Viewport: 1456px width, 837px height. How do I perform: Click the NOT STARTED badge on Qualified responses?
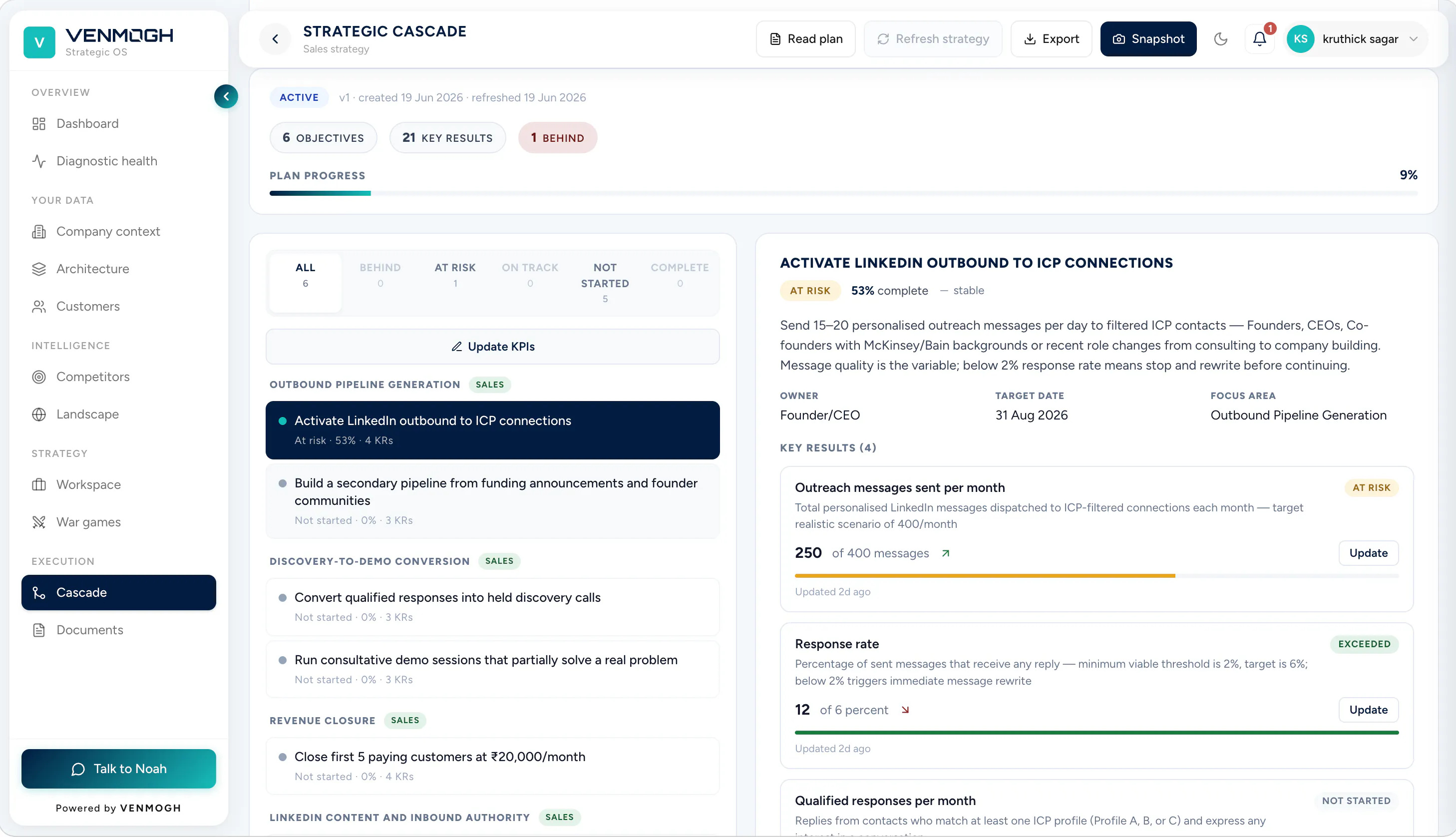click(x=1356, y=801)
